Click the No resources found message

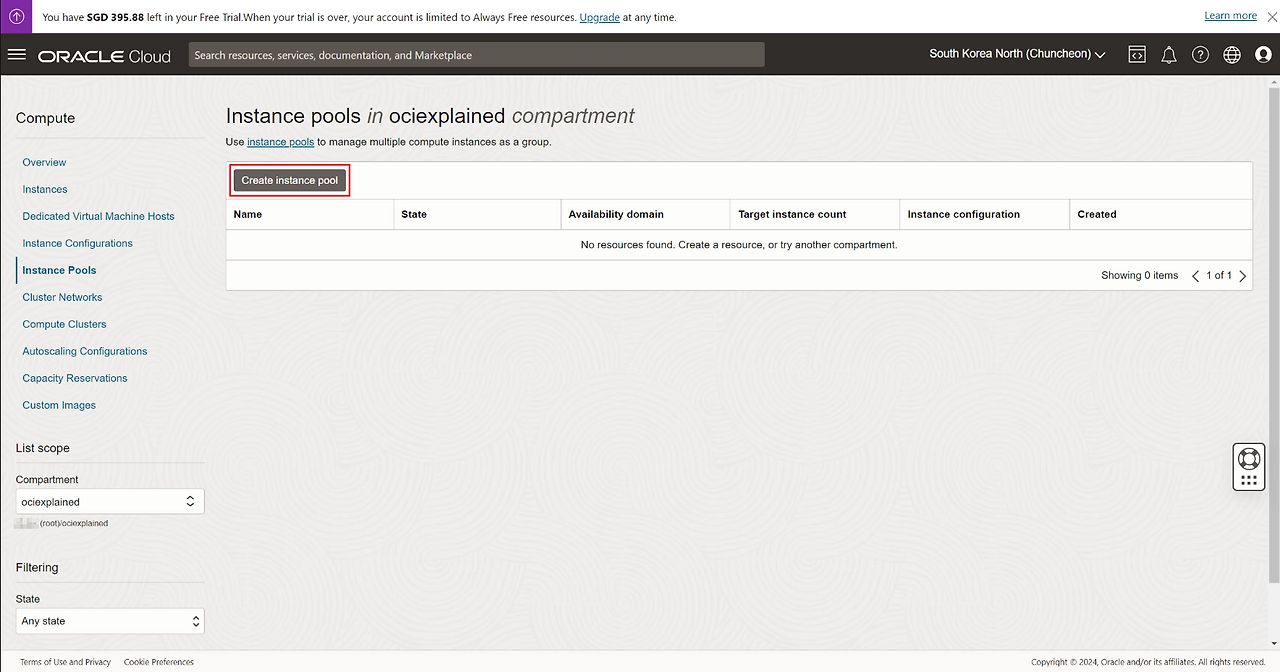click(x=739, y=244)
